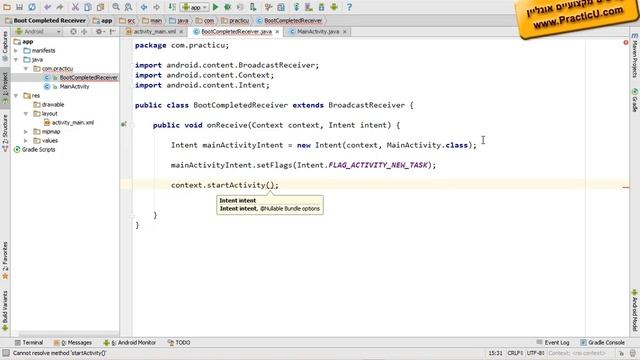Click the Find magnifier icon
The height and width of the screenshot is (360, 640).
(116, 7)
